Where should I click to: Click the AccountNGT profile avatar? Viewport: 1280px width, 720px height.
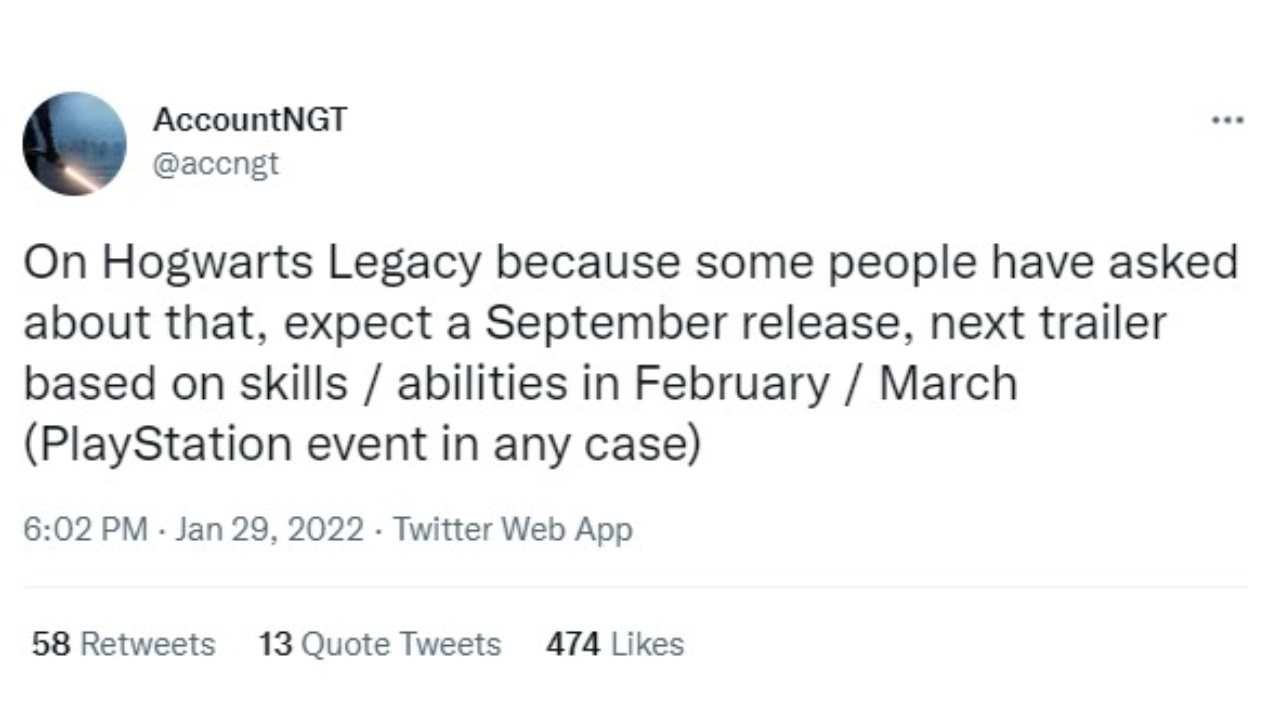click(x=74, y=144)
